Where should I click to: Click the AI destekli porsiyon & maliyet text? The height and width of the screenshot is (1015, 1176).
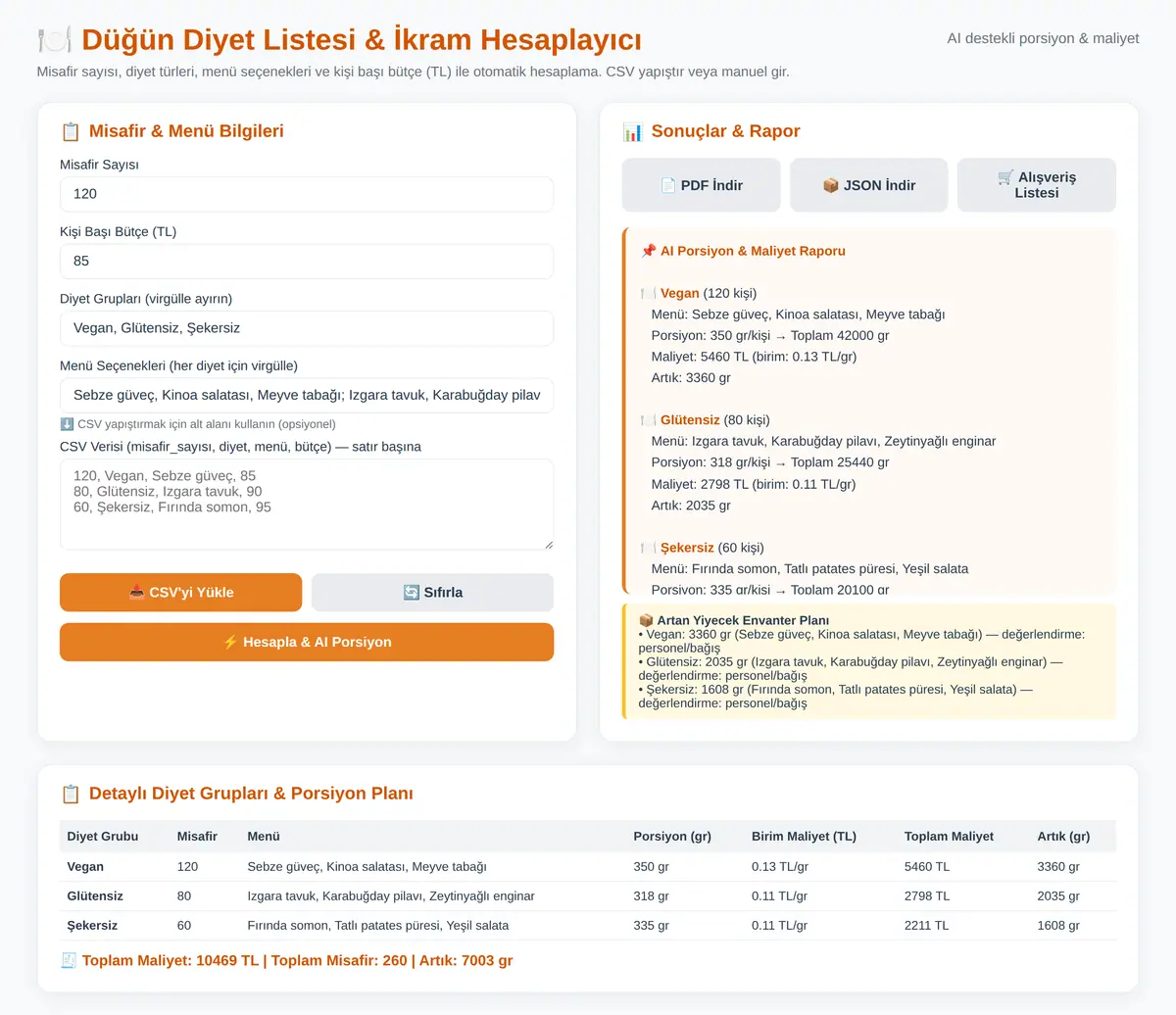click(x=1043, y=38)
